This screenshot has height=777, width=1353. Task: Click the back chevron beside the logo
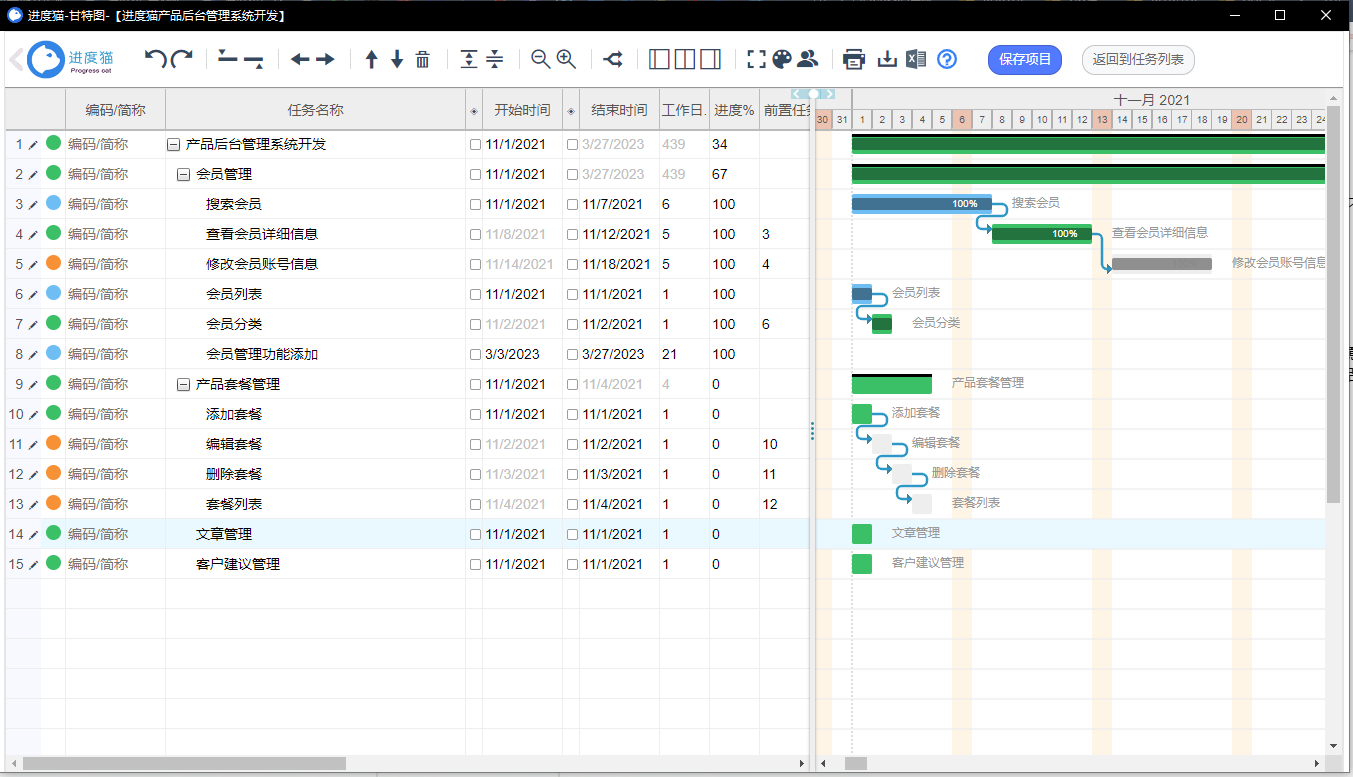[16, 59]
